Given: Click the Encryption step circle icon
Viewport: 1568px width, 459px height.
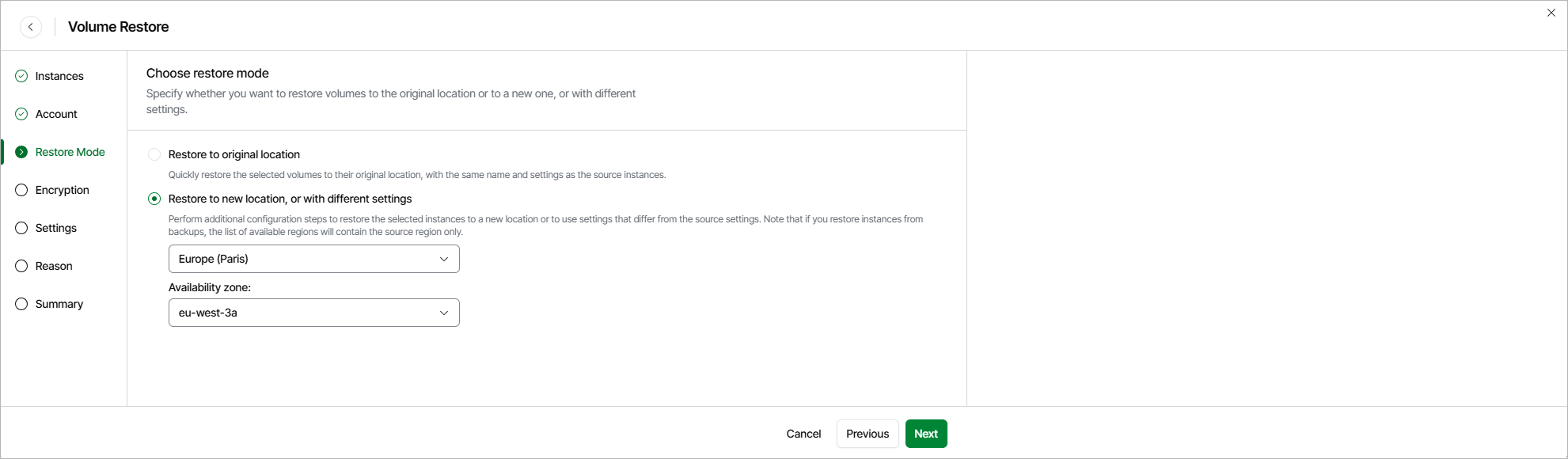Looking at the screenshot, I should point(21,190).
